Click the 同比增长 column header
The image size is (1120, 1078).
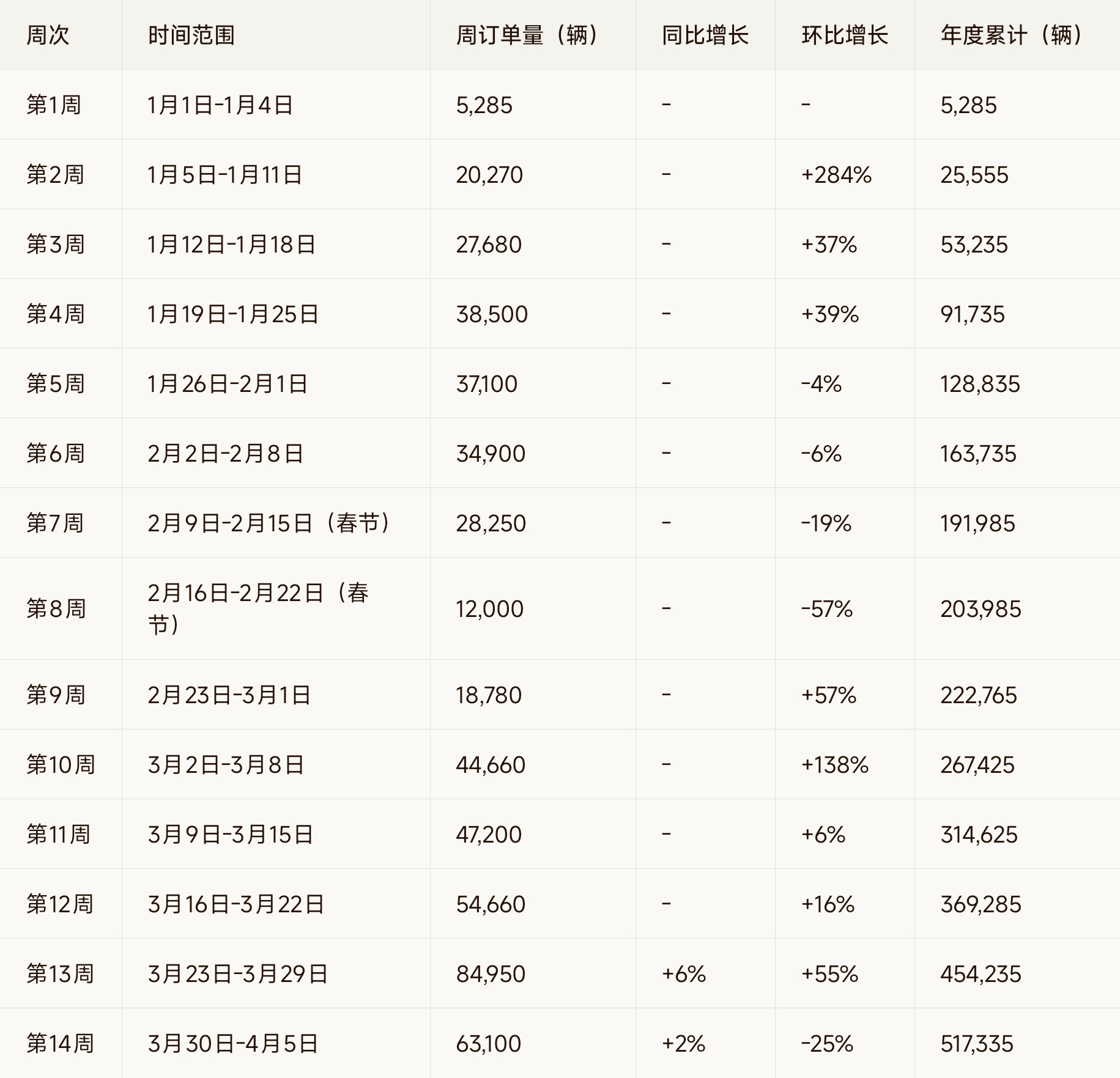[705, 35]
